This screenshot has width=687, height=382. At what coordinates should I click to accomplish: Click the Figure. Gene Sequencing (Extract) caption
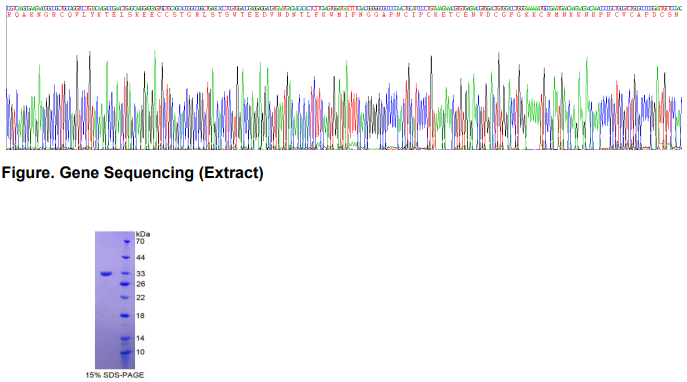click(132, 173)
